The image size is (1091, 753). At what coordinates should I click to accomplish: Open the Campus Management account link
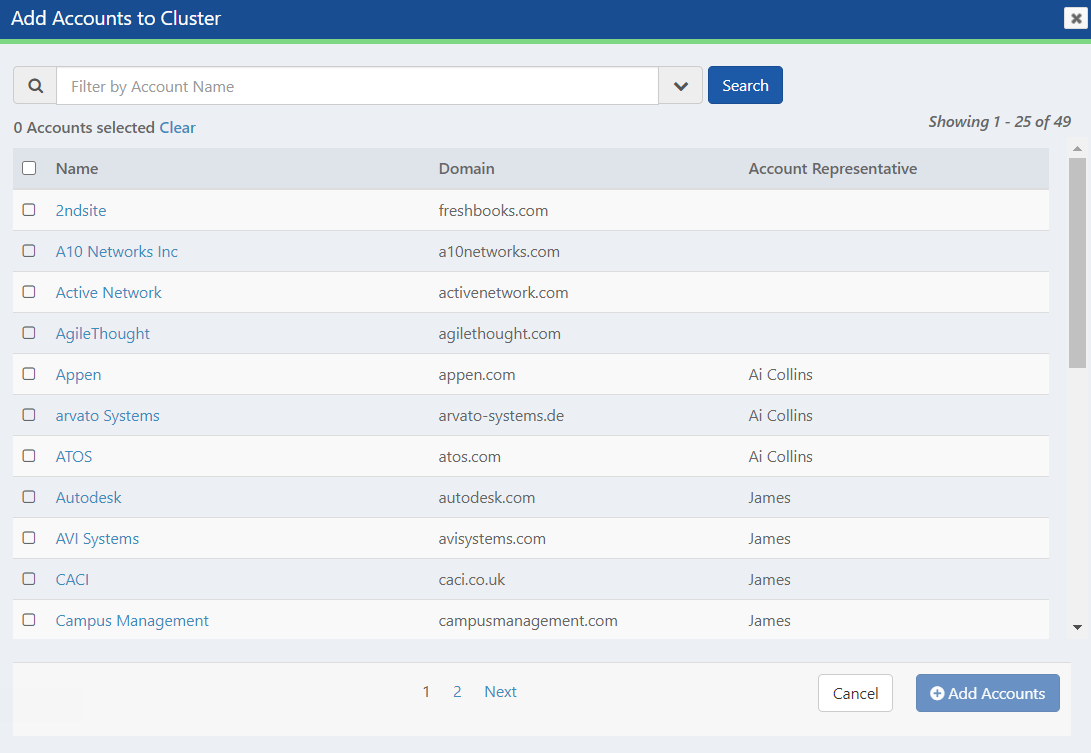[132, 621]
